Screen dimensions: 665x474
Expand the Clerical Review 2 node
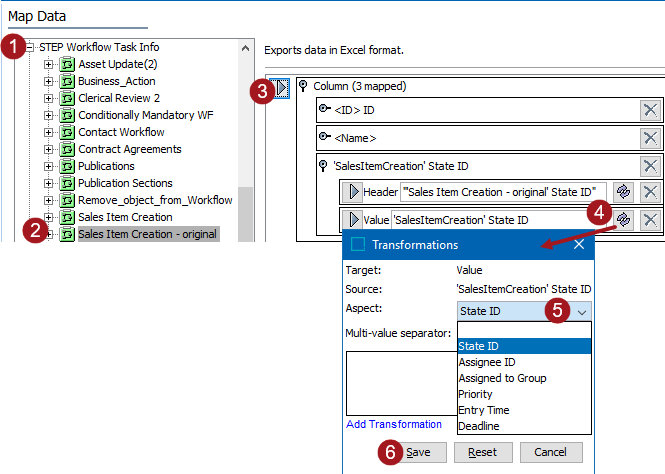click(x=48, y=98)
